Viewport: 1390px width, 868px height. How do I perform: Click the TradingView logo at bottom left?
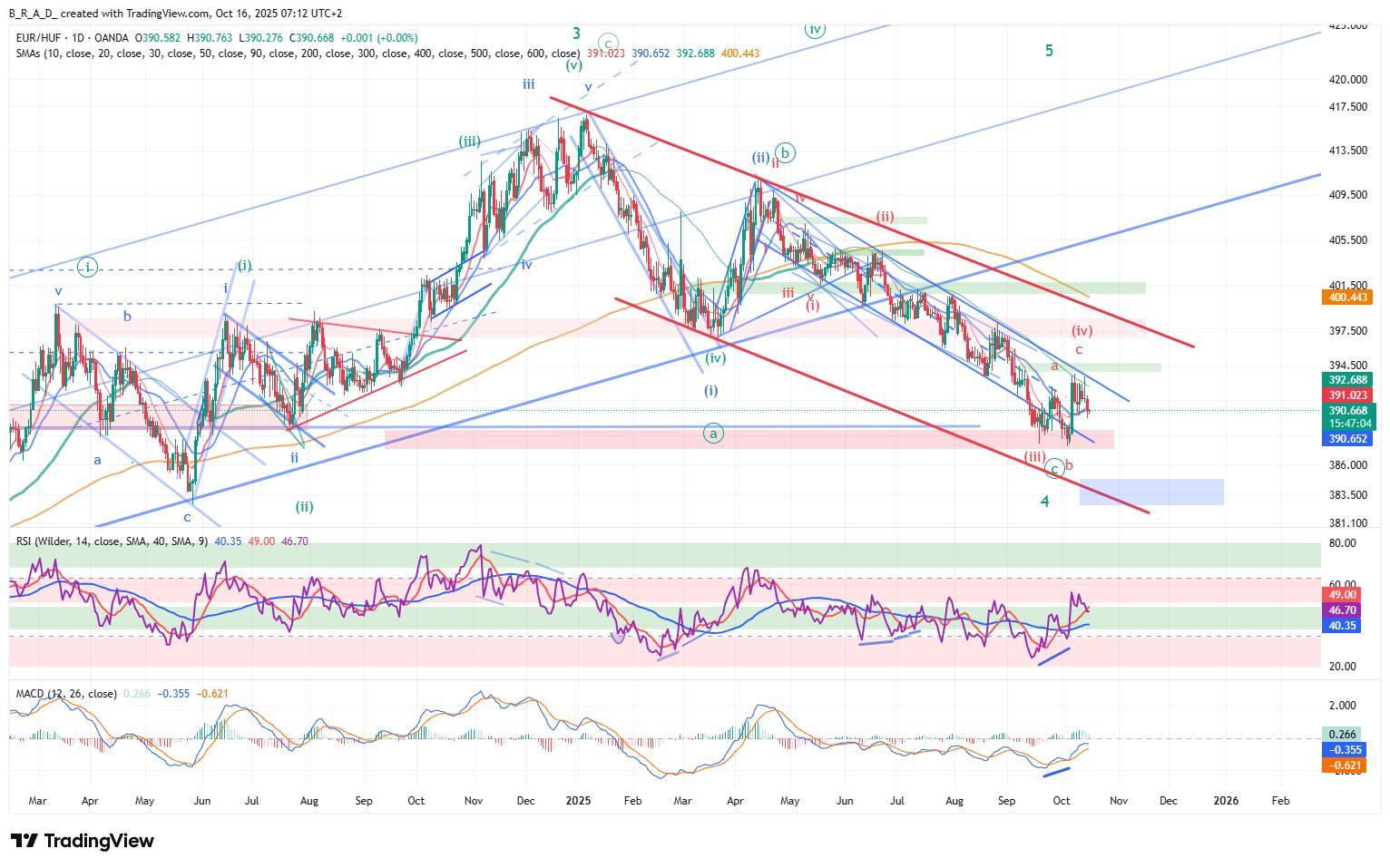click(x=82, y=841)
